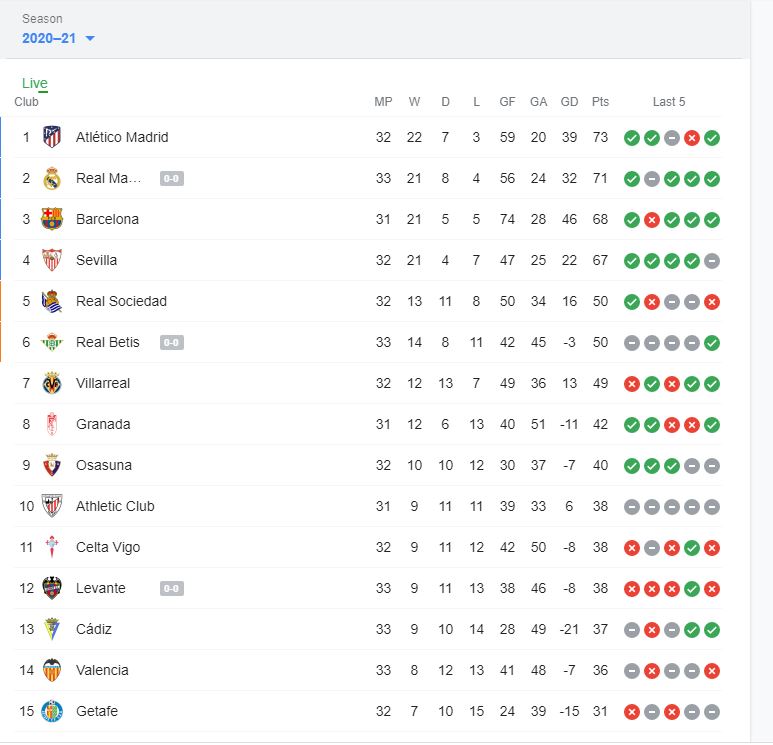Click Atlético Madrid's red loss icon in Last 5

point(692,138)
